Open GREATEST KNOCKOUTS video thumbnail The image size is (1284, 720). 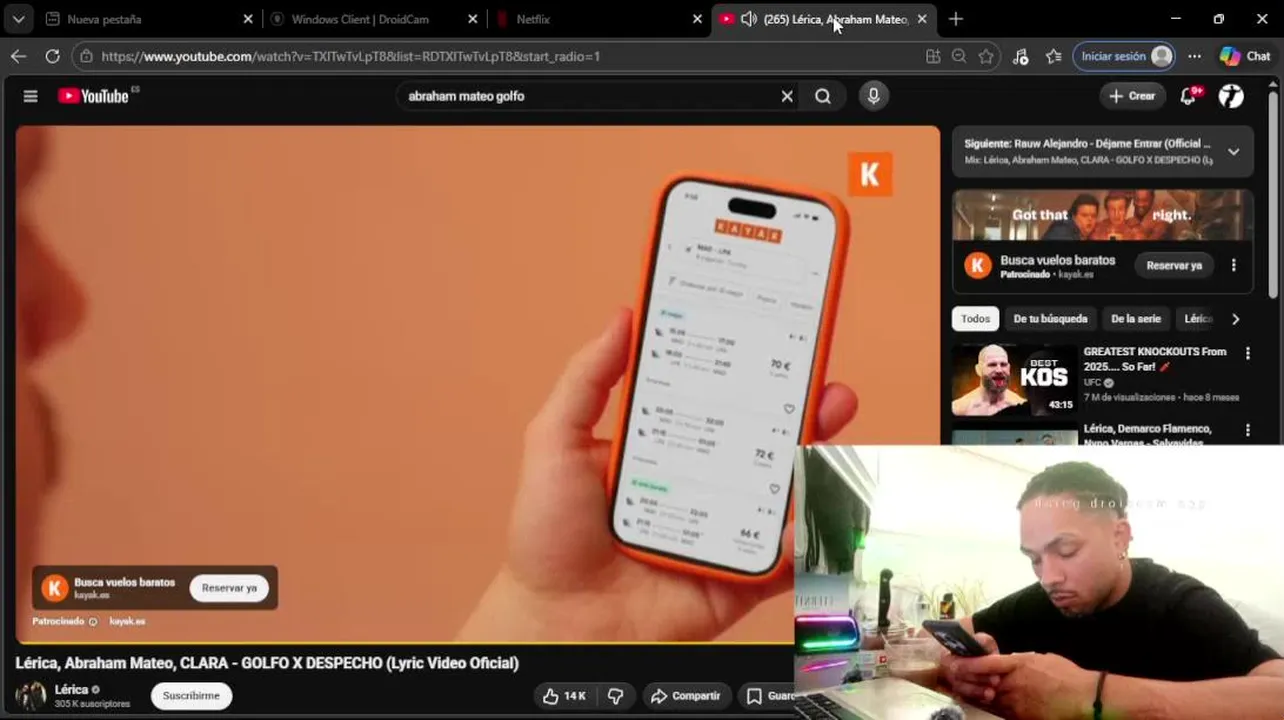pyautogui.click(x=1015, y=380)
